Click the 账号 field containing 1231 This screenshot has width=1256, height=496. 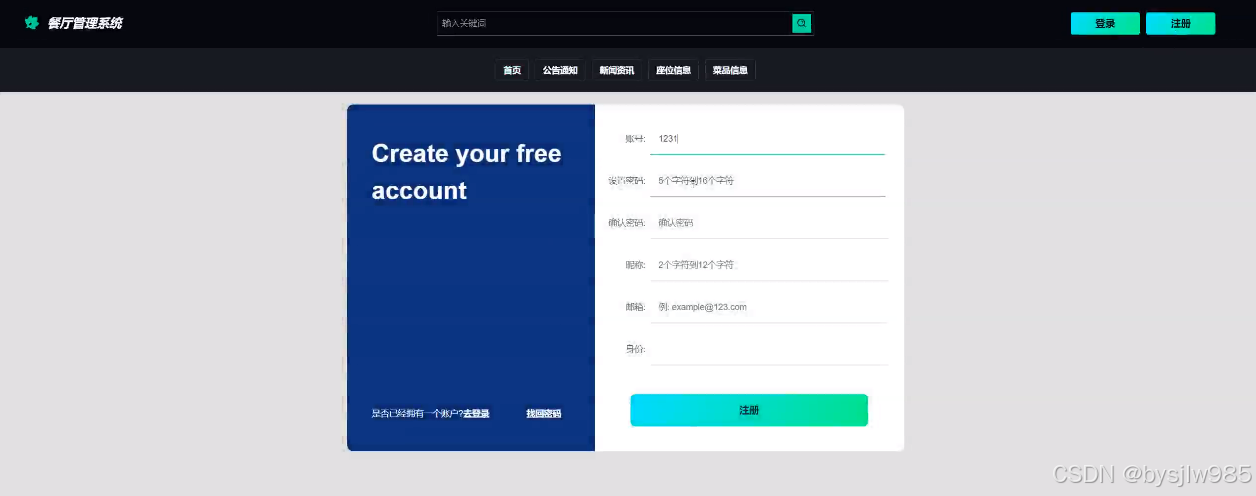[768, 139]
